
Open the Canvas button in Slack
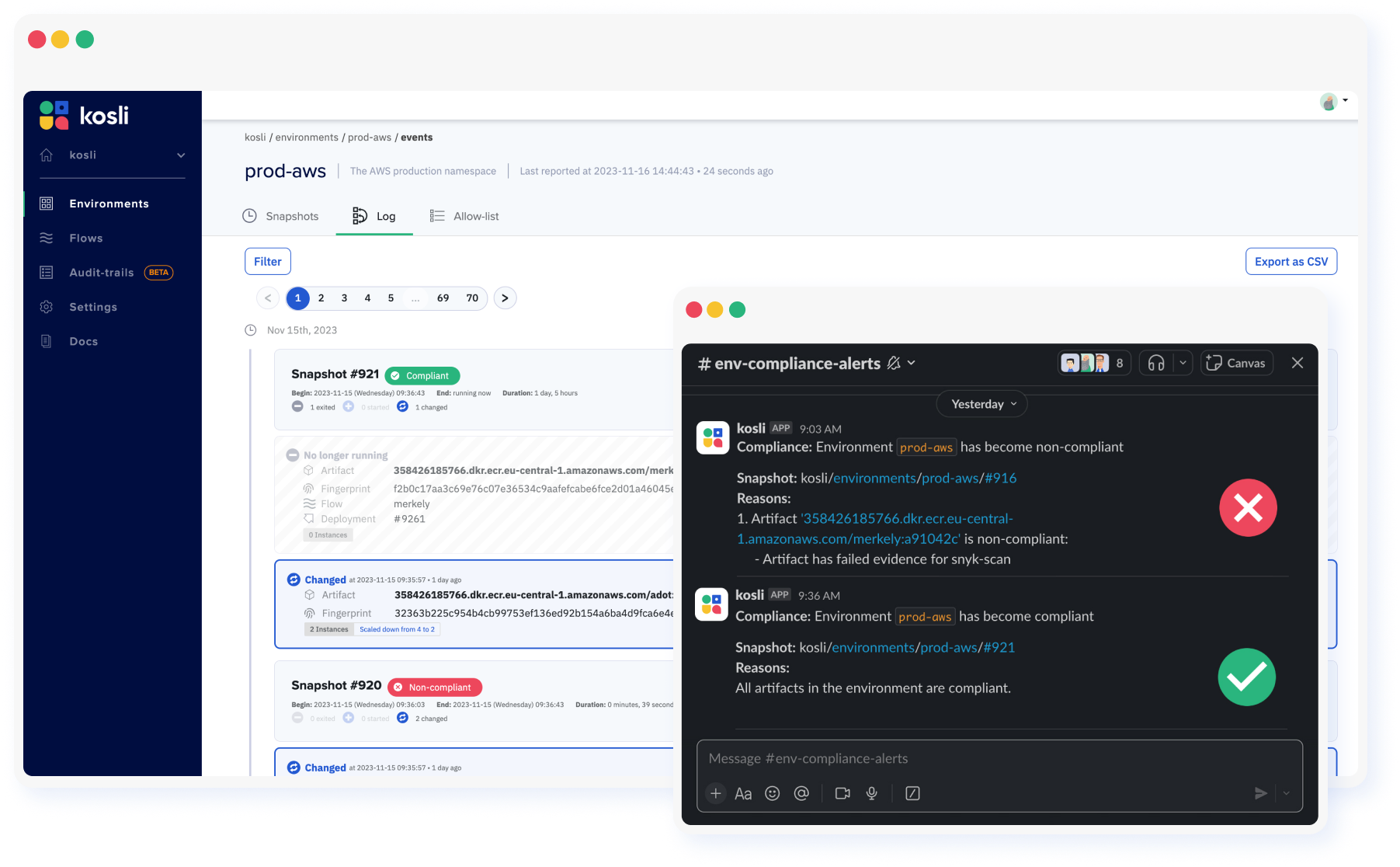pyautogui.click(x=1237, y=363)
